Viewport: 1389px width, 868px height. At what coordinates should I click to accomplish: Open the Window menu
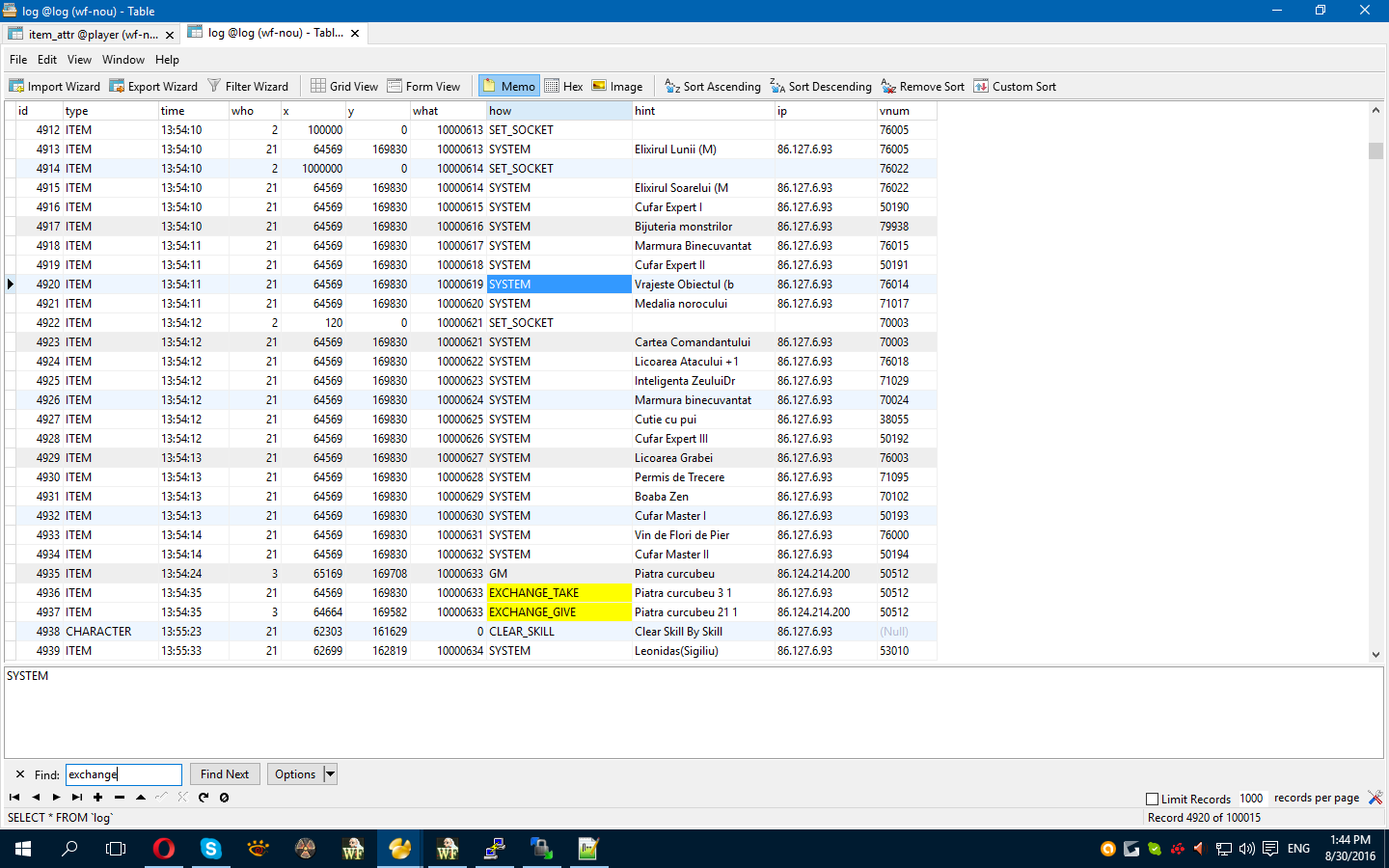(x=123, y=59)
